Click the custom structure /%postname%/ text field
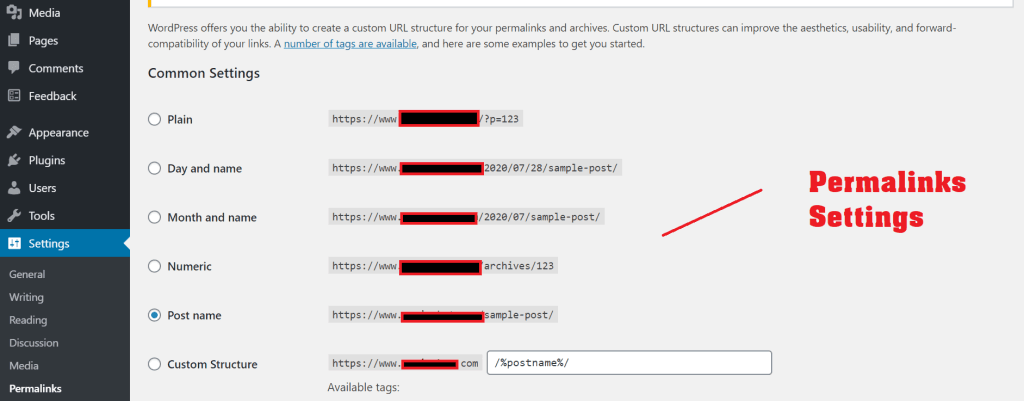This screenshot has height=401, width=1024. coord(629,362)
